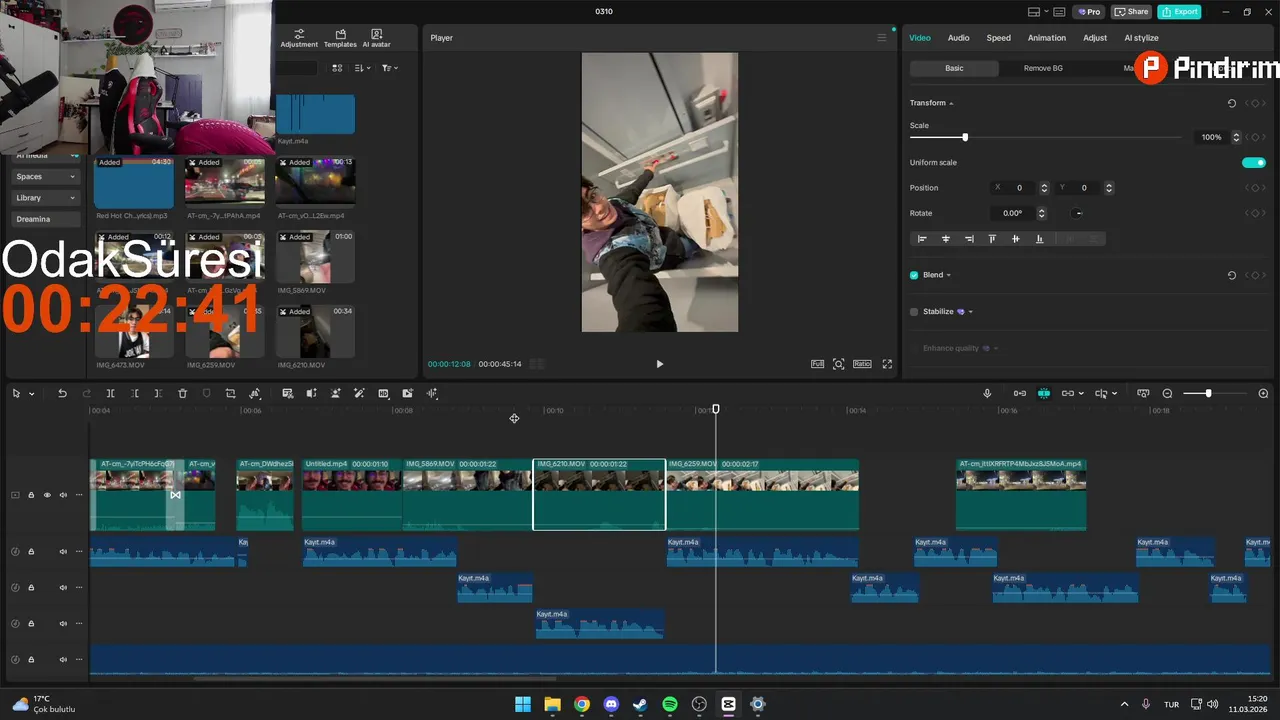Image resolution: width=1280 pixels, height=720 pixels.
Task: Align clip to bottom edge icon
Action: [x=1039, y=239]
